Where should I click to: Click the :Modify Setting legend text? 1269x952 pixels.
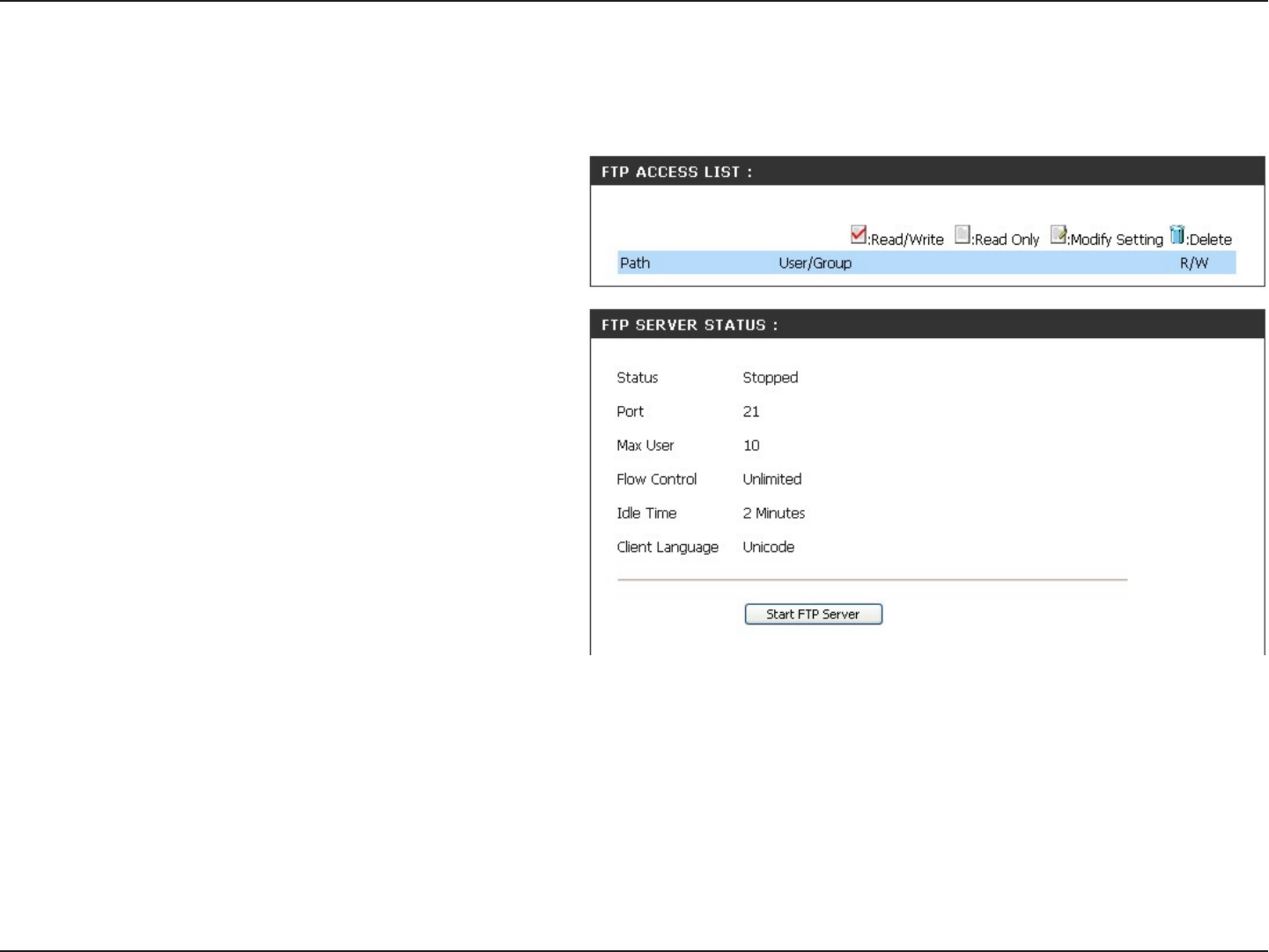click(x=1115, y=240)
